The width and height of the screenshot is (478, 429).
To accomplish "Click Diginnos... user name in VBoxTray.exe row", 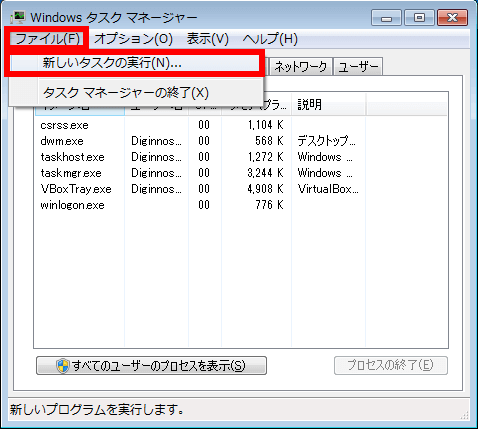I will click(x=156, y=189).
